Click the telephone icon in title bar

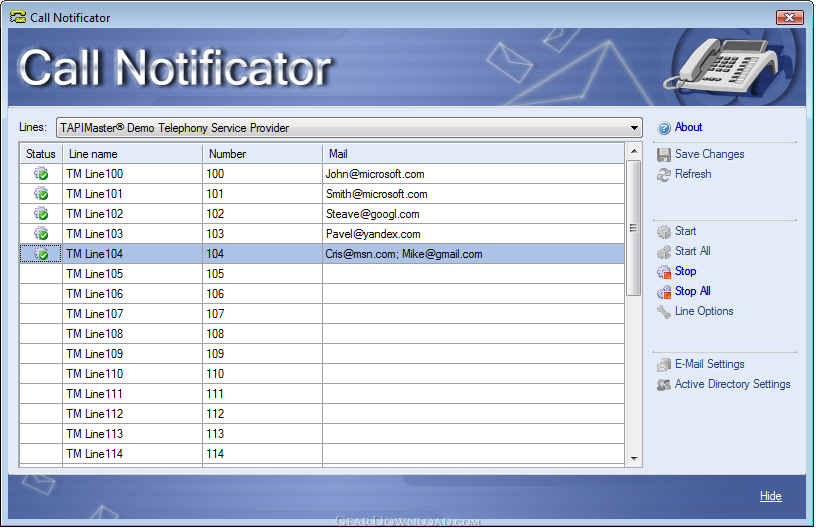(18, 17)
